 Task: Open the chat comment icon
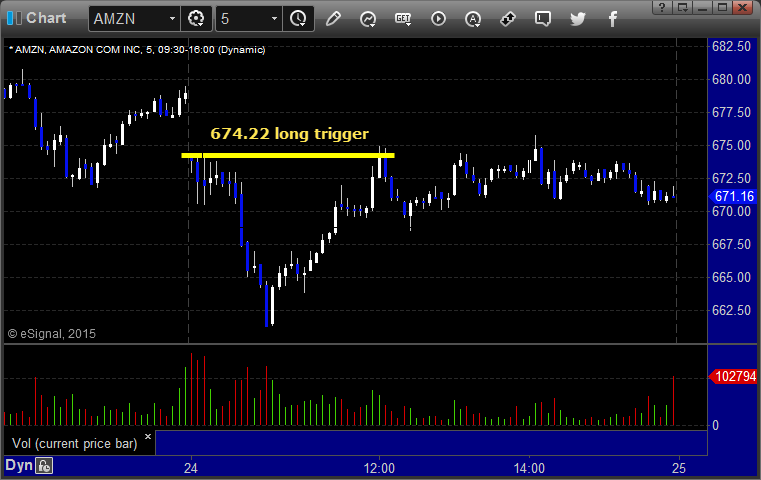click(543, 19)
